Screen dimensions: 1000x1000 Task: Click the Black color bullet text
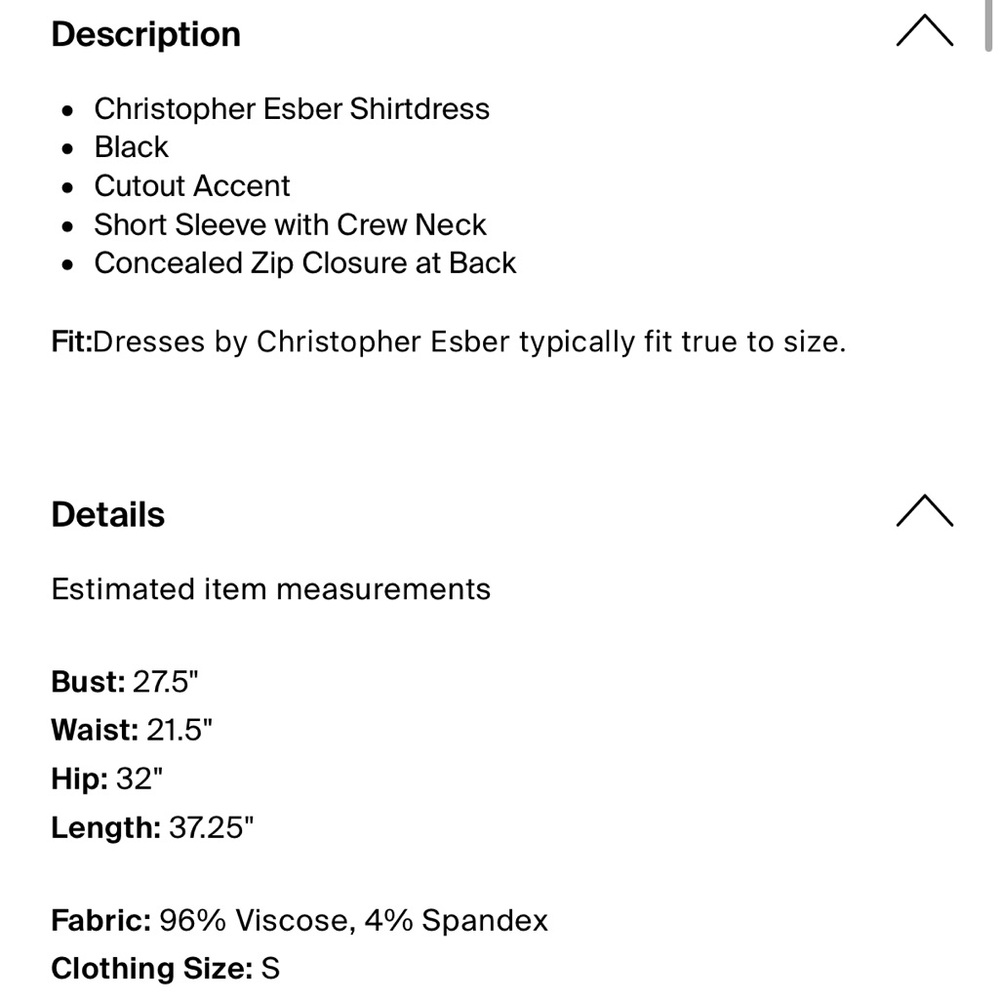131,147
